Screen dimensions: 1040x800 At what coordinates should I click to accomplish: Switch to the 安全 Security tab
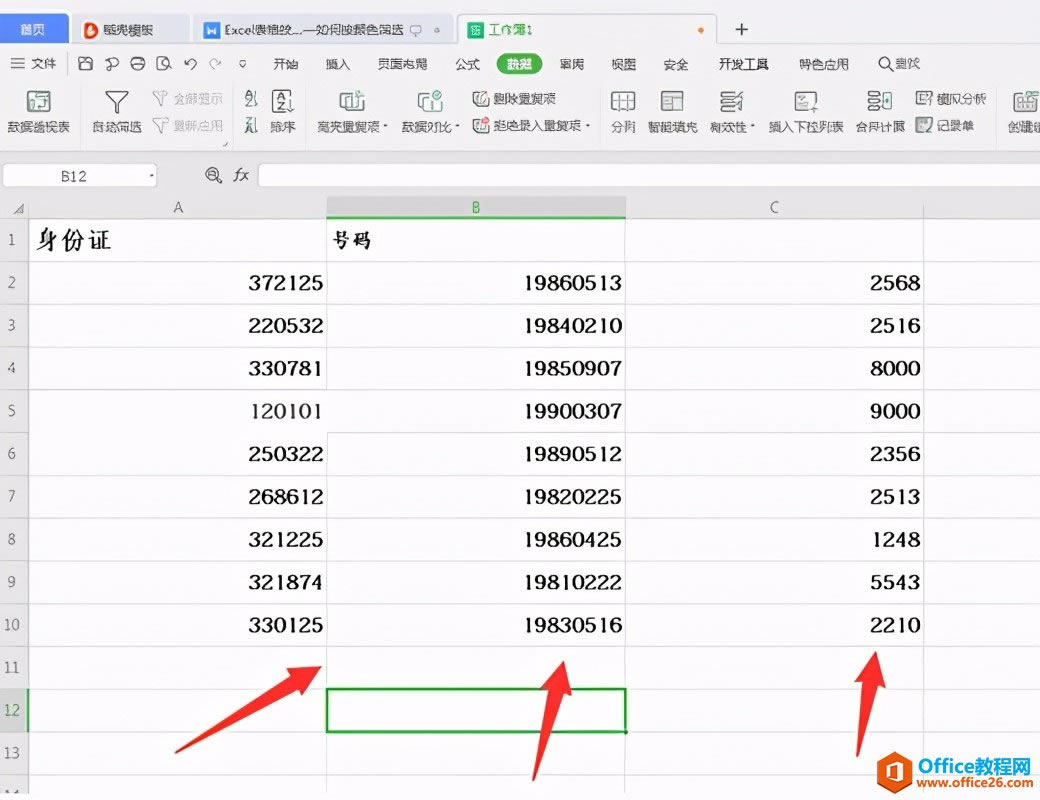[675, 64]
